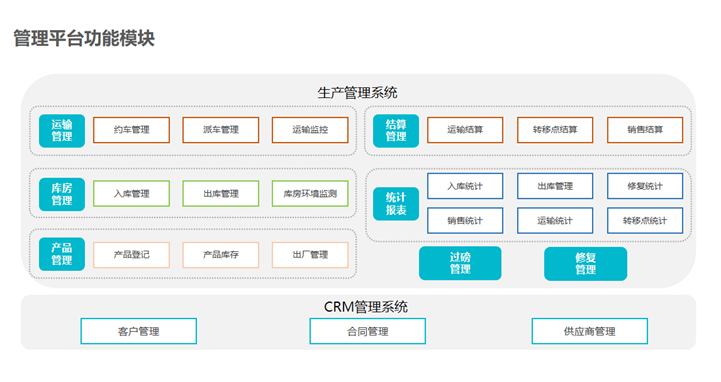The image size is (721, 382).
Task: Click the 统计报表 teal module block
Action: [396, 204]
